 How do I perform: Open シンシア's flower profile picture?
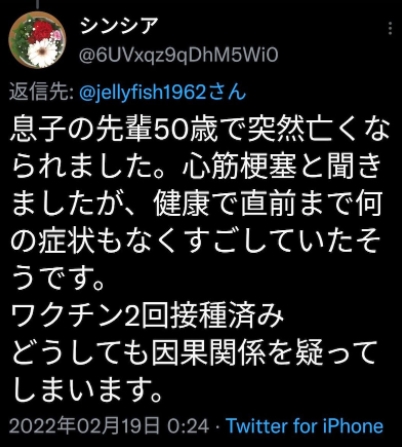click(37, 40)
